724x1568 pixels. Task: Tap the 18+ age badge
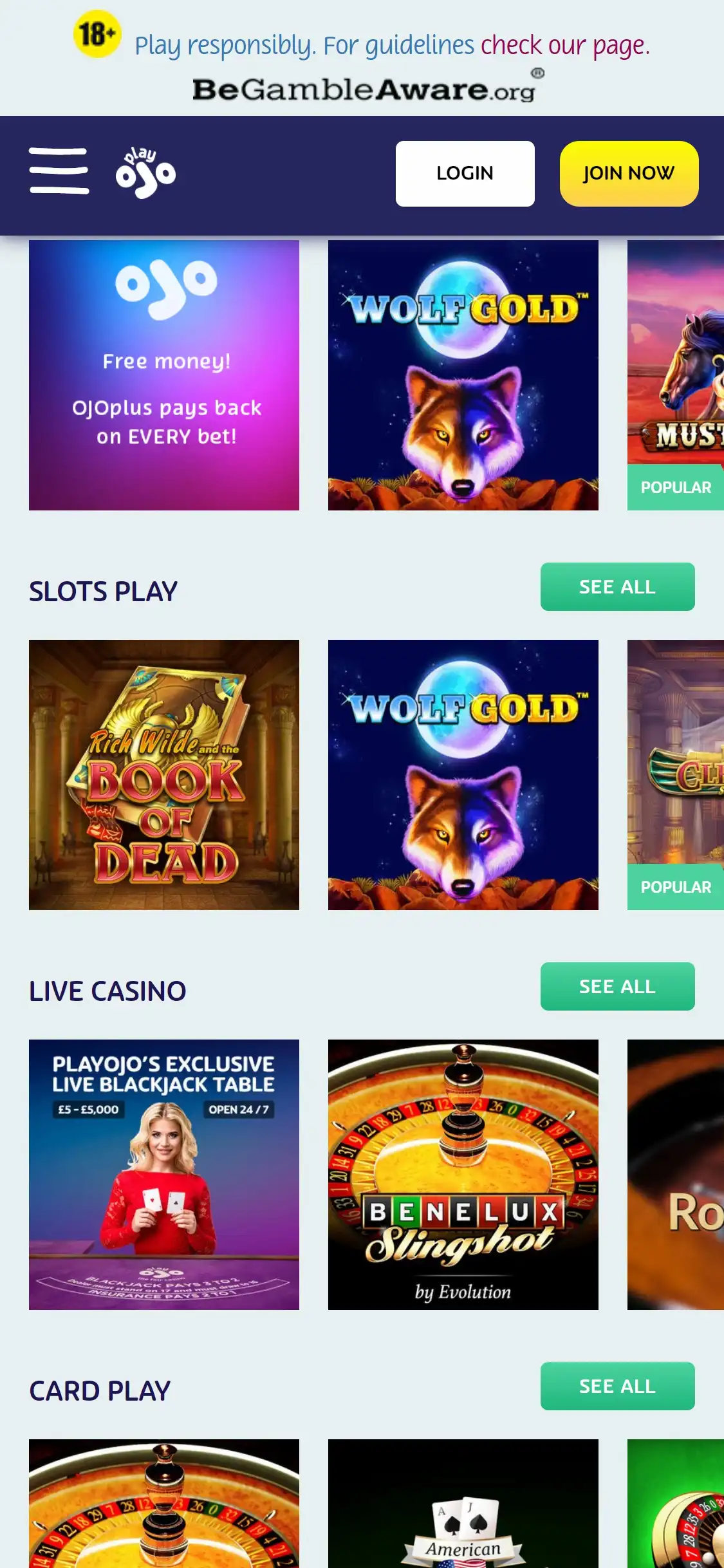coord(97,34)
